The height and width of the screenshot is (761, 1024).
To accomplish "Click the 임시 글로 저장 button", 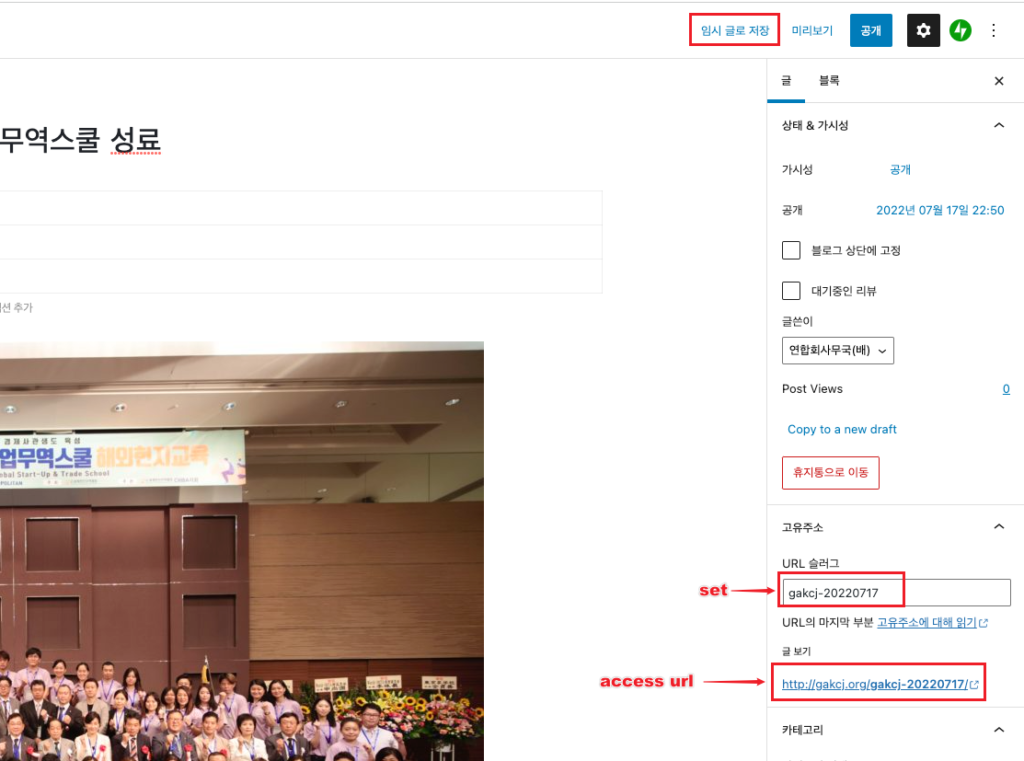I will [x=735, y=31].
